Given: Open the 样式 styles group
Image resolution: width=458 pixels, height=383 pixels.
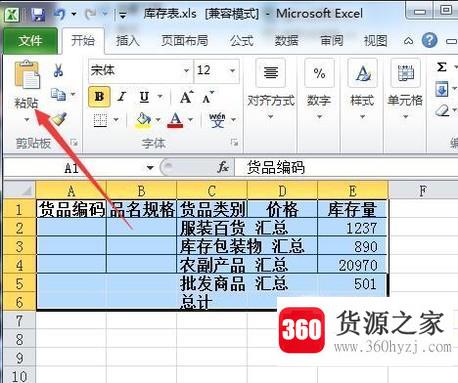Looking at the screenshot, I should click(x=362, y=89).
